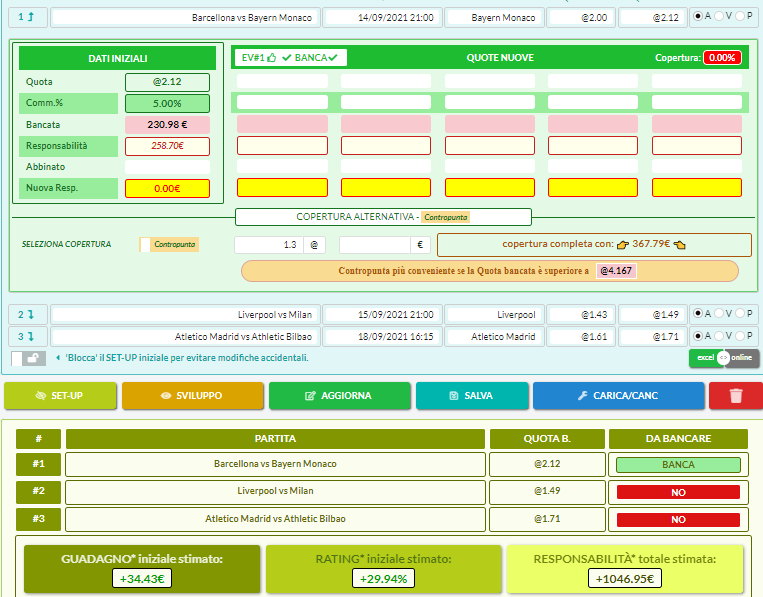Click the RATING +29.94% value
The height and width of the screenshot is (597, 763).
click(383, 579)
